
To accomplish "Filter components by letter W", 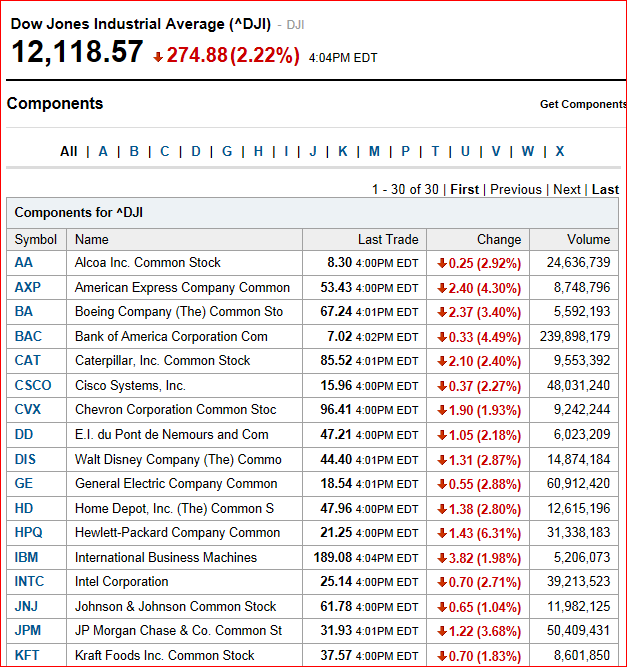I will [528, 151].
